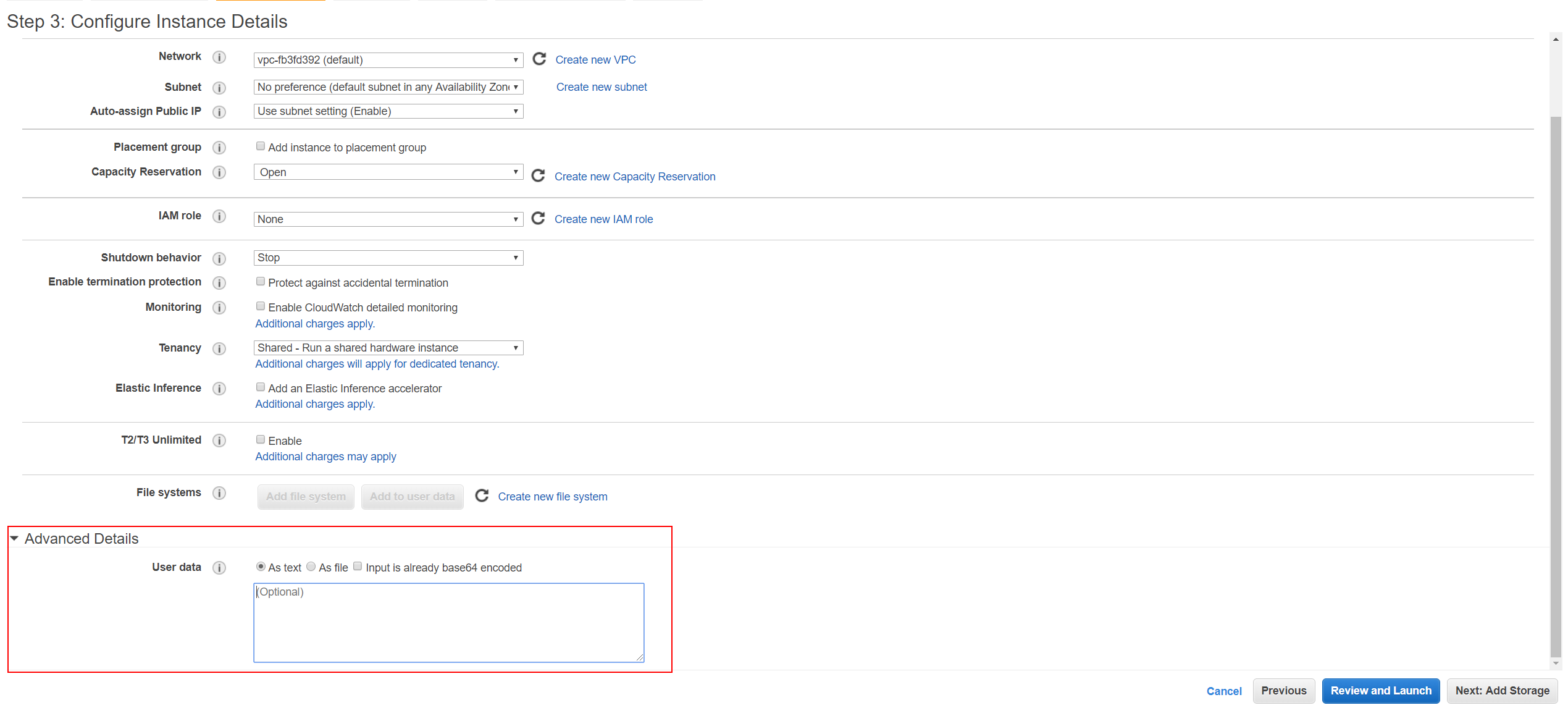This screenshot has width=1568, height=713.
Task: Click the refresh icon next to File systems
Action: pyautogui.click(x=482, y=496)
